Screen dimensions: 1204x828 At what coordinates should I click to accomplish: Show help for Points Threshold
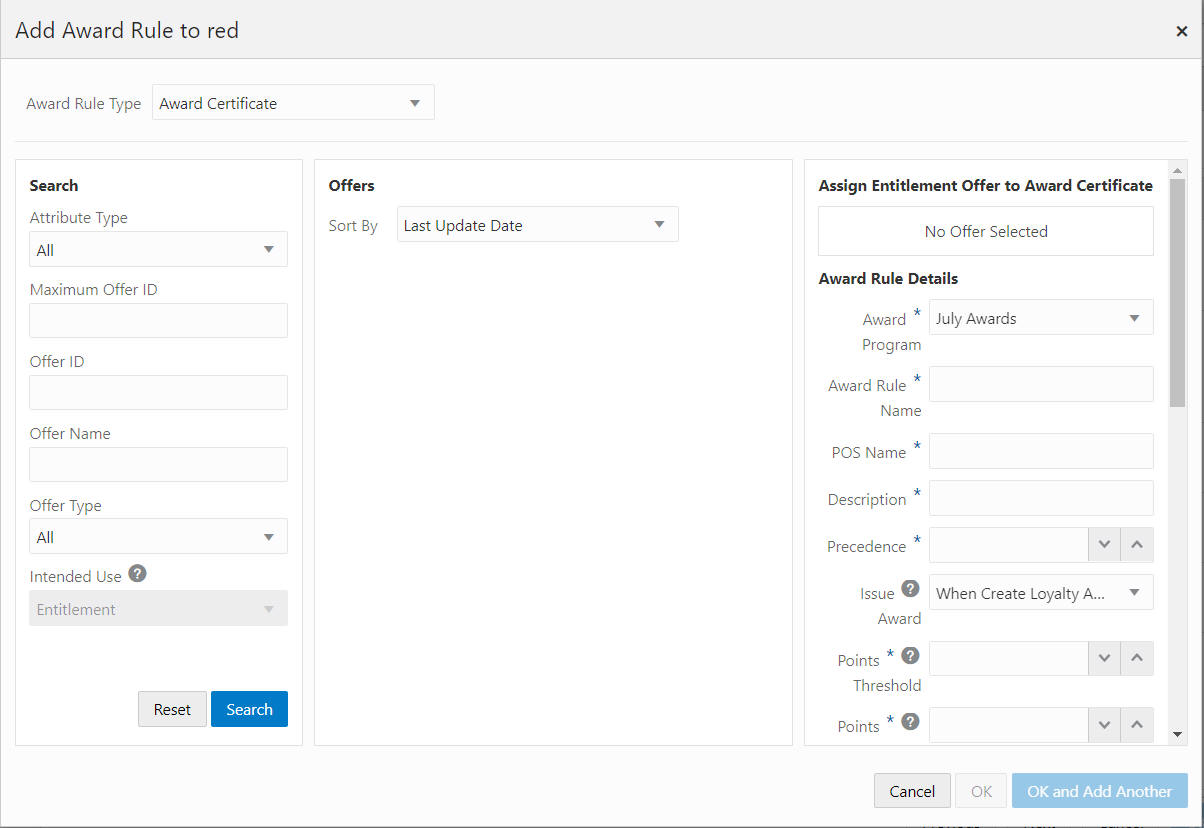tap(910, 655)
